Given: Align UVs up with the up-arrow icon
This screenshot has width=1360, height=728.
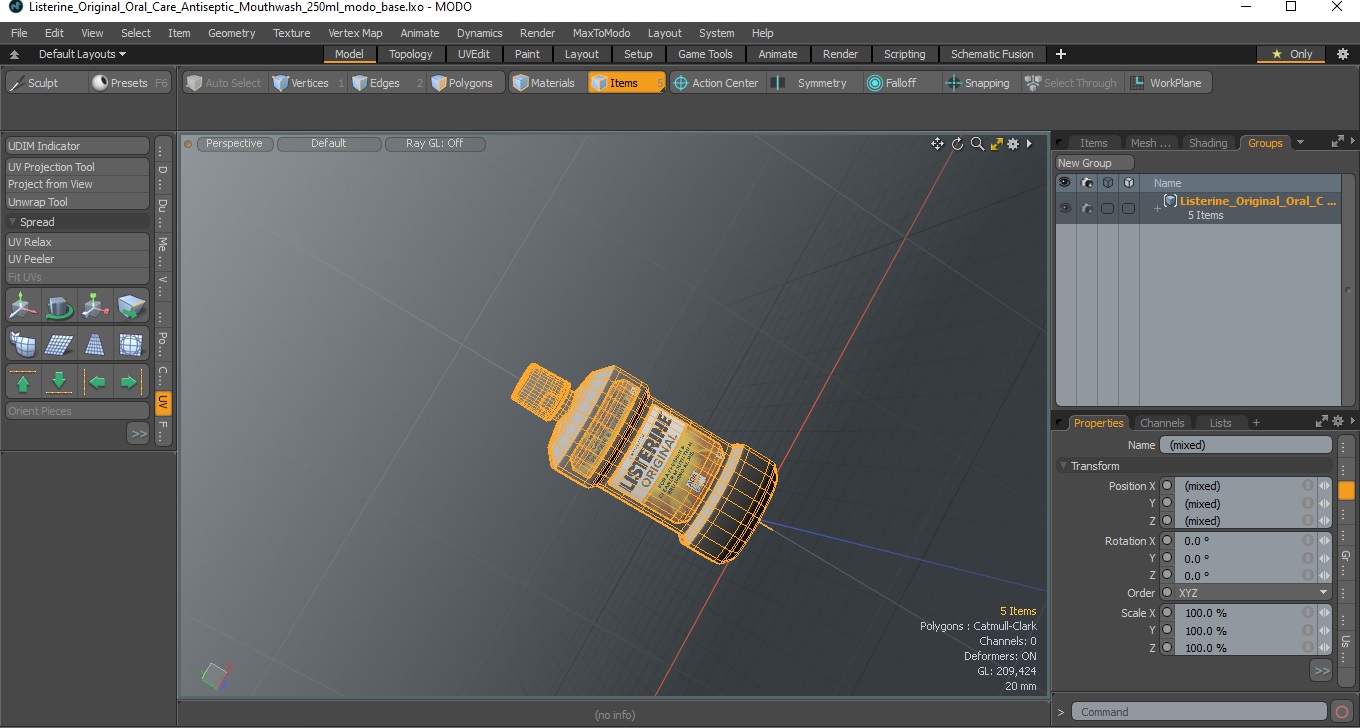Looking at the screenshot, I should 23,382.
